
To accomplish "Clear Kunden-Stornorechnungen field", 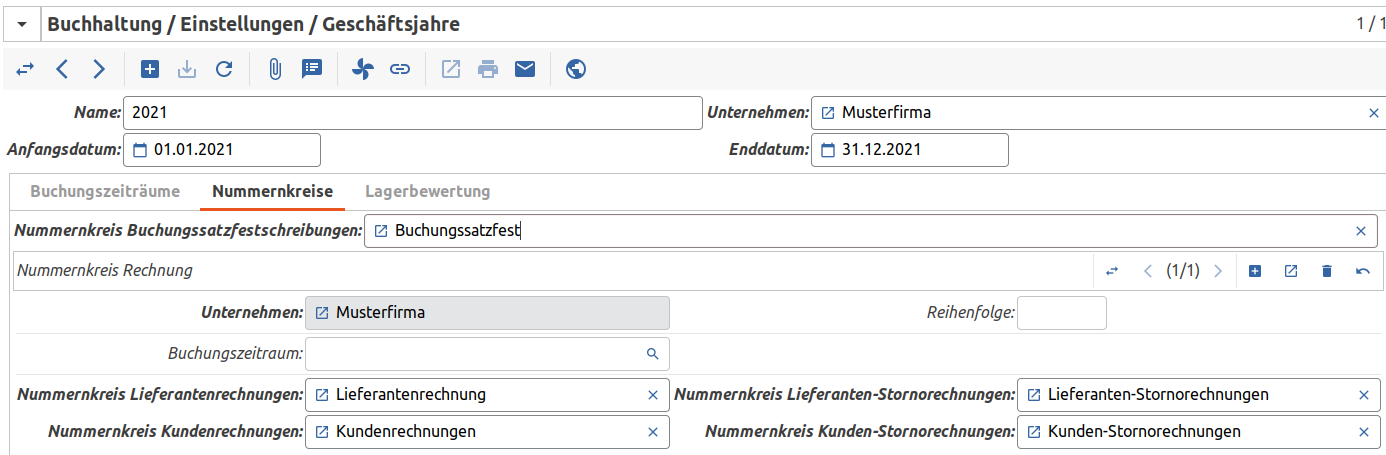I will point(1364,432).
